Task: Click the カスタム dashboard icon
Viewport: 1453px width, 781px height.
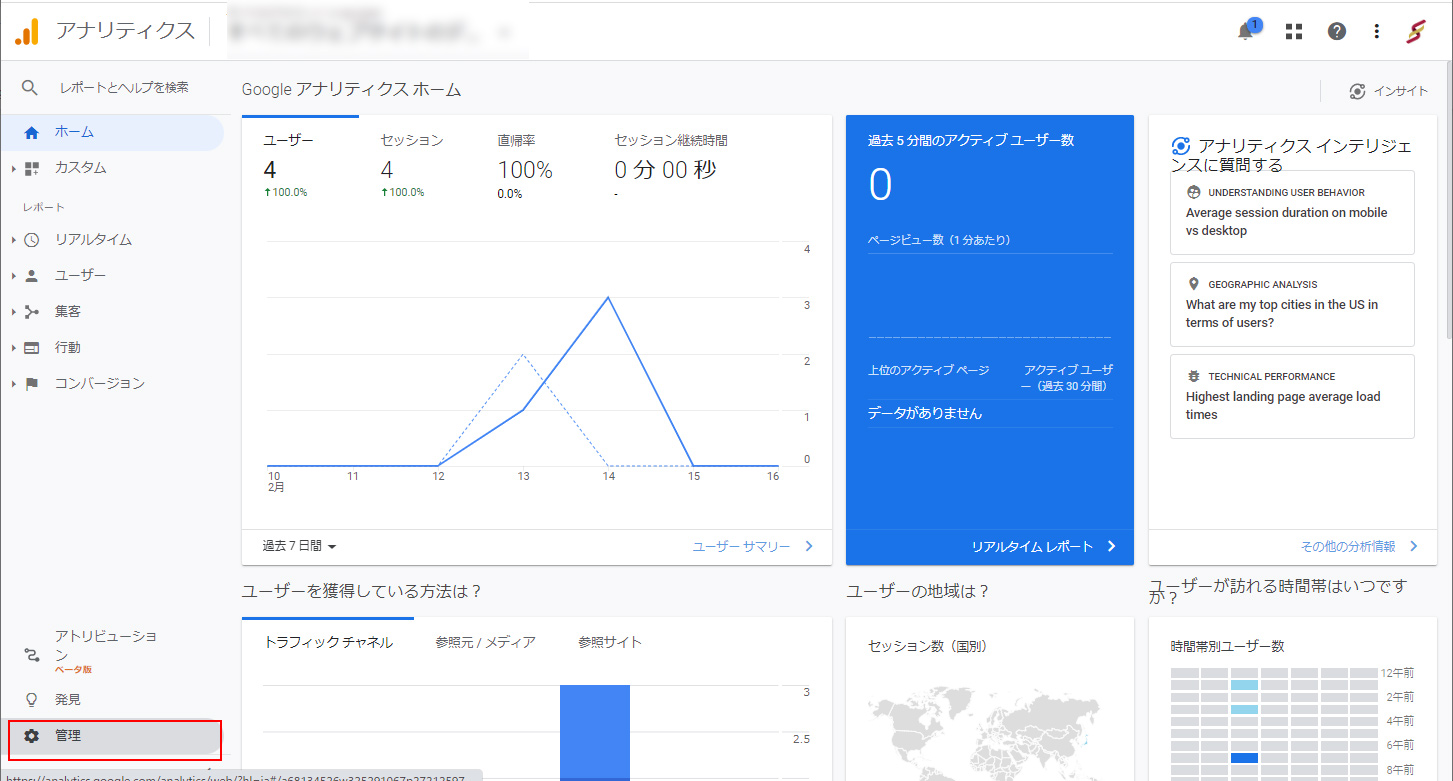Action: point(32,168)
